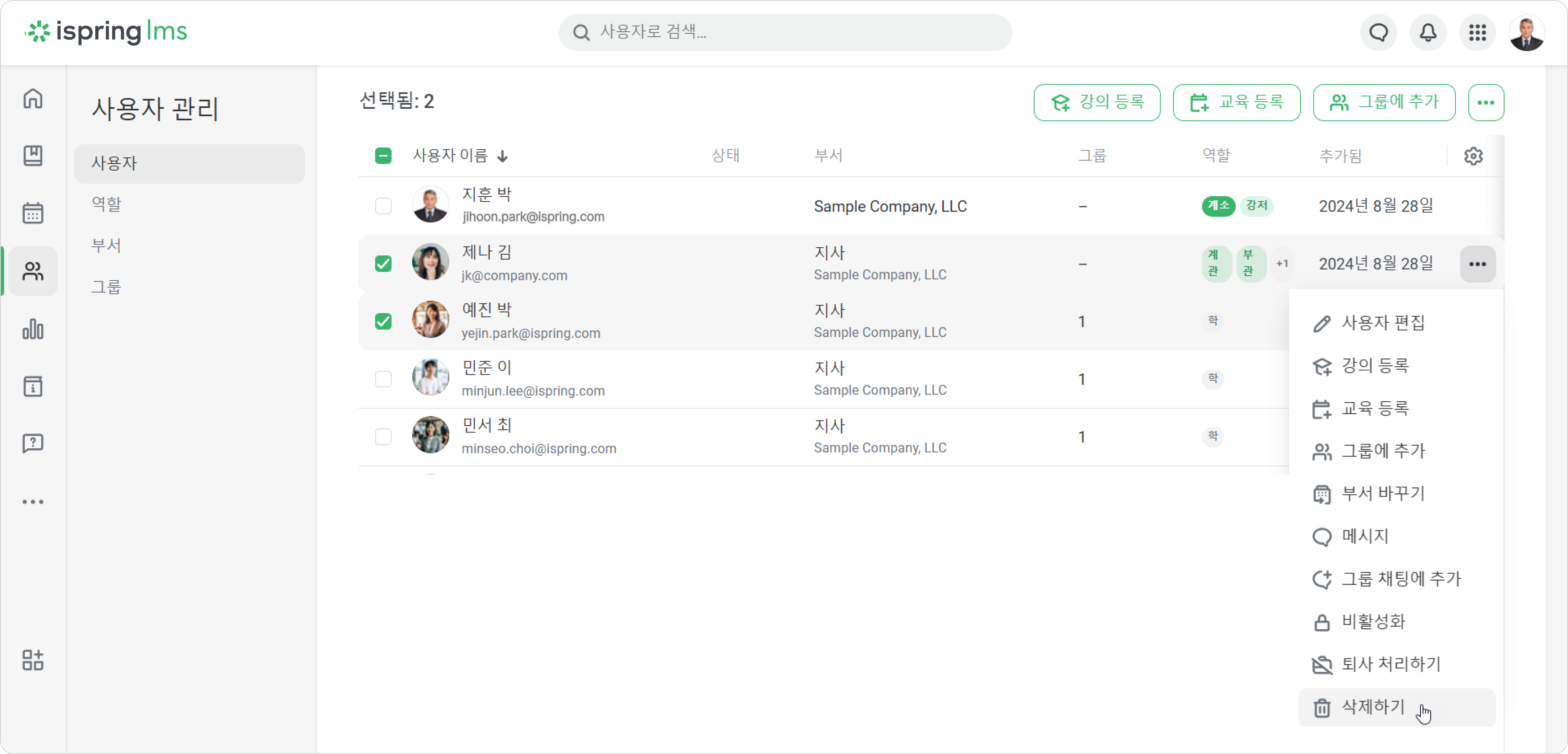
Task: Click the 부서 column header
Action: click(x=829, y=156)
